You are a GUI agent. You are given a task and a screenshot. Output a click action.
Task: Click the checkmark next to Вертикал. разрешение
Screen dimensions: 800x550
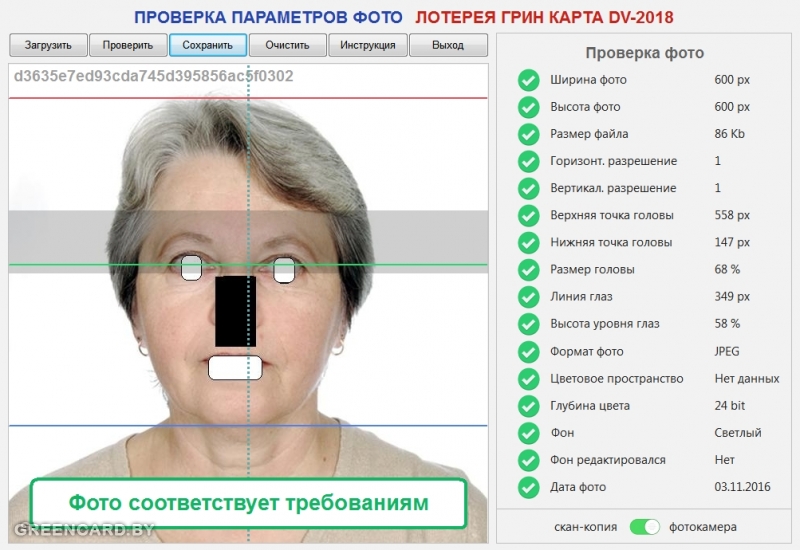click(x=529, y=188)
